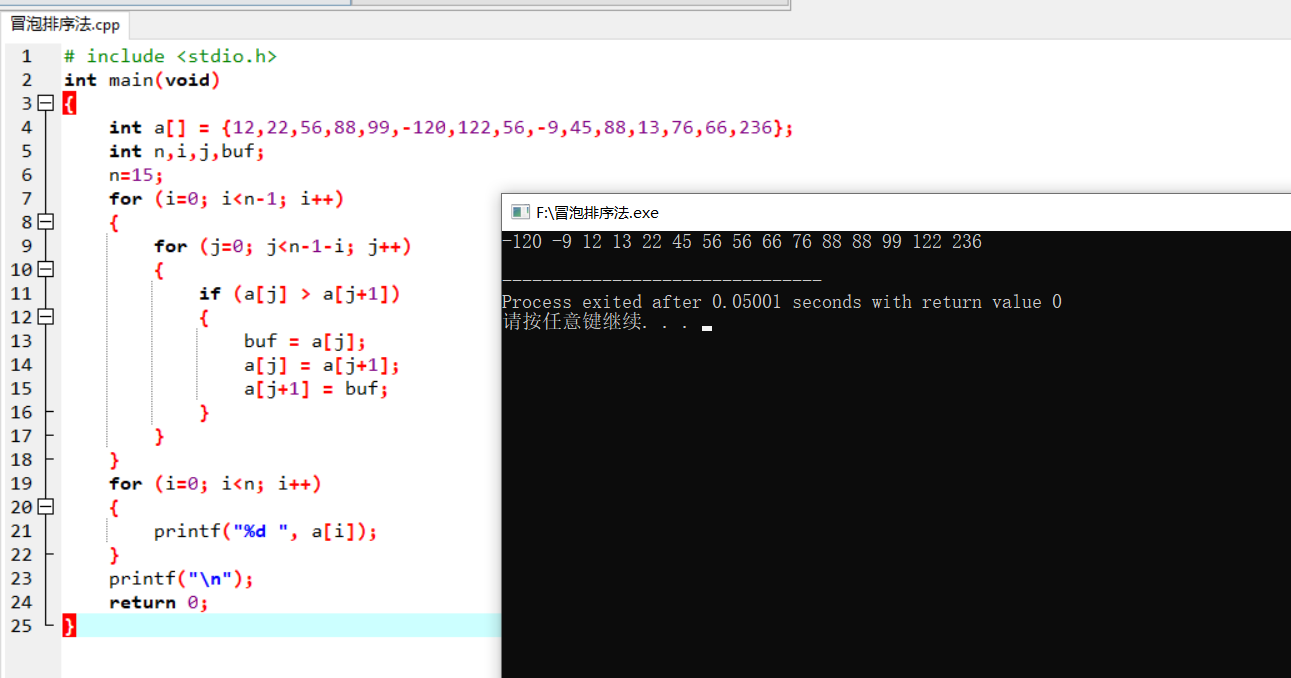
Task: Click the 'for (j=0; j<n-1-i; j++)' line
Action: tap(282, 246)
